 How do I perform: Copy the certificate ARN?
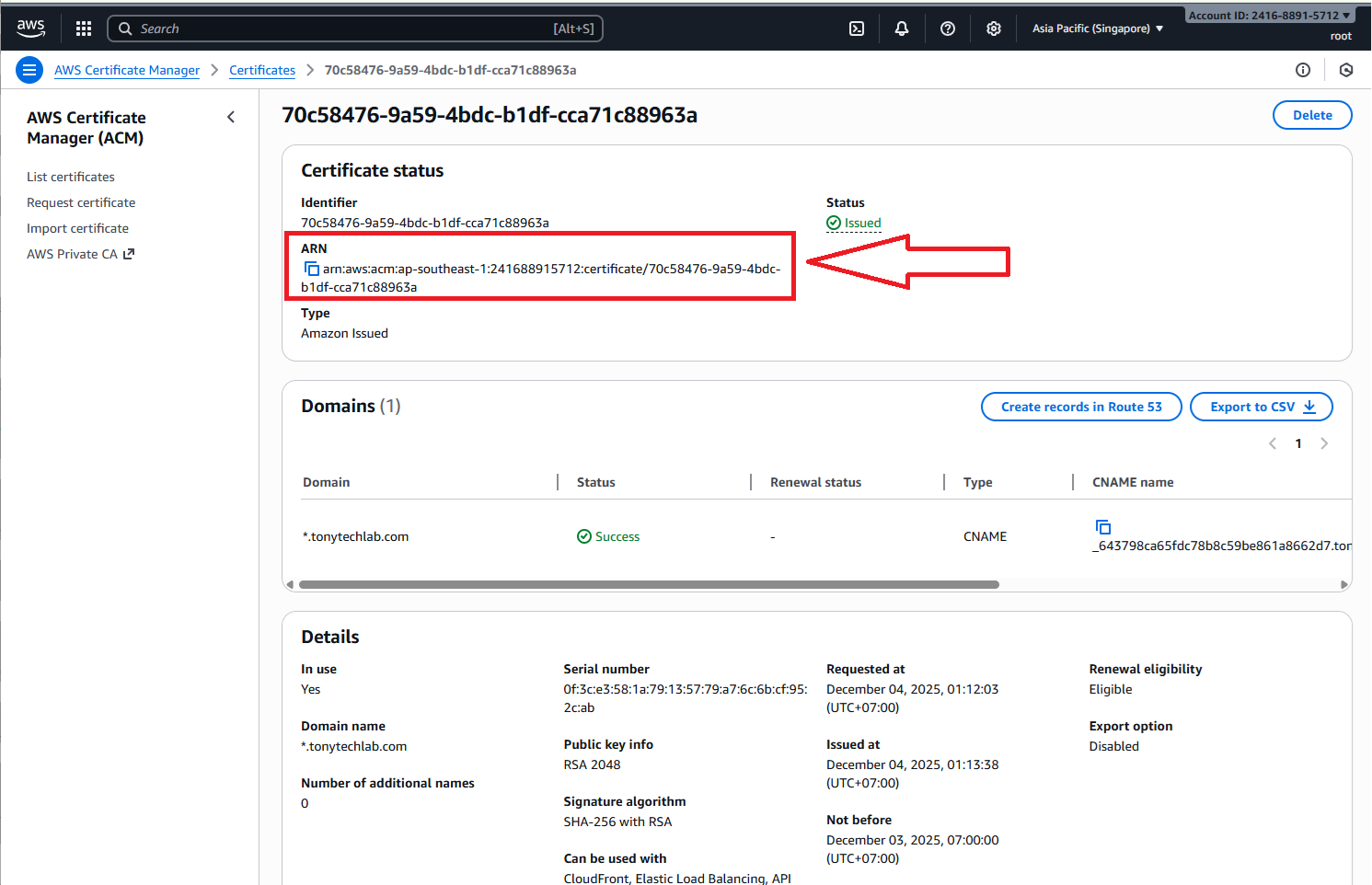click(x=312, y=269)
